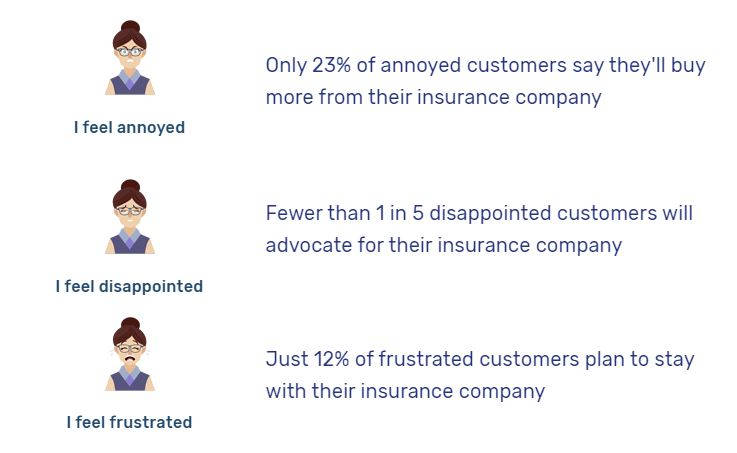The width and height of the screenshot is (737, 453).
Task: Click the hair bun on the annoyed avatar
Action: [130, 27]
